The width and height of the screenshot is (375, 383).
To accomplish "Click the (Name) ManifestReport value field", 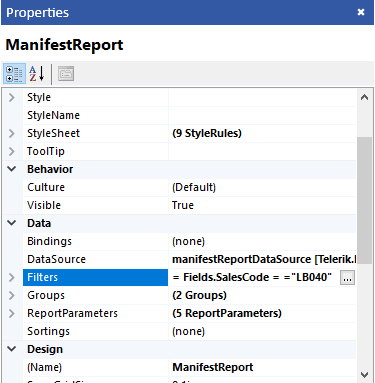I will [262, 367].
